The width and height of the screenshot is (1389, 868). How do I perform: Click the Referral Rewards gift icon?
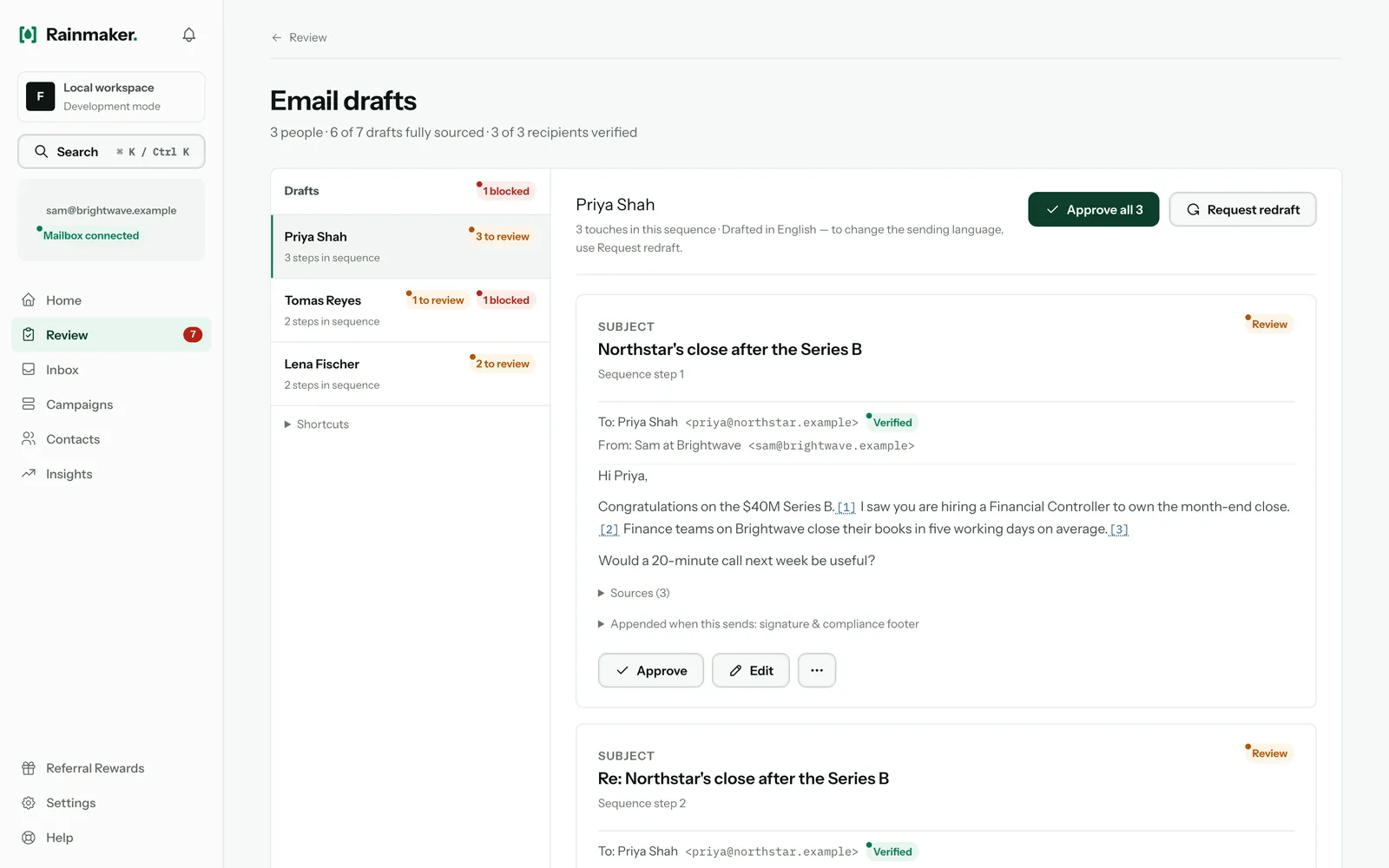(x=29, y=768)
